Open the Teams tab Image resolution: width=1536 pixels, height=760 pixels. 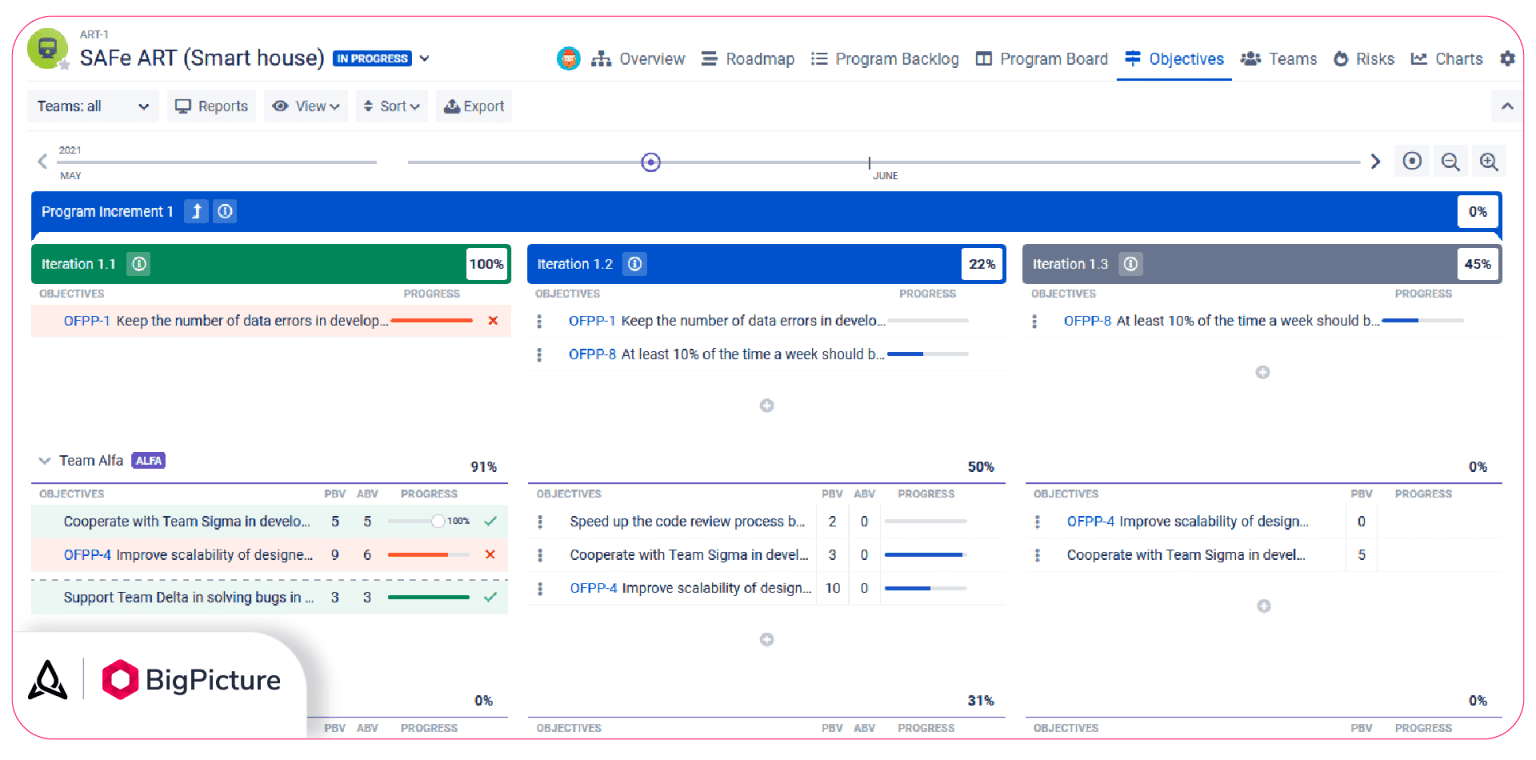(x=1279, y=59)
